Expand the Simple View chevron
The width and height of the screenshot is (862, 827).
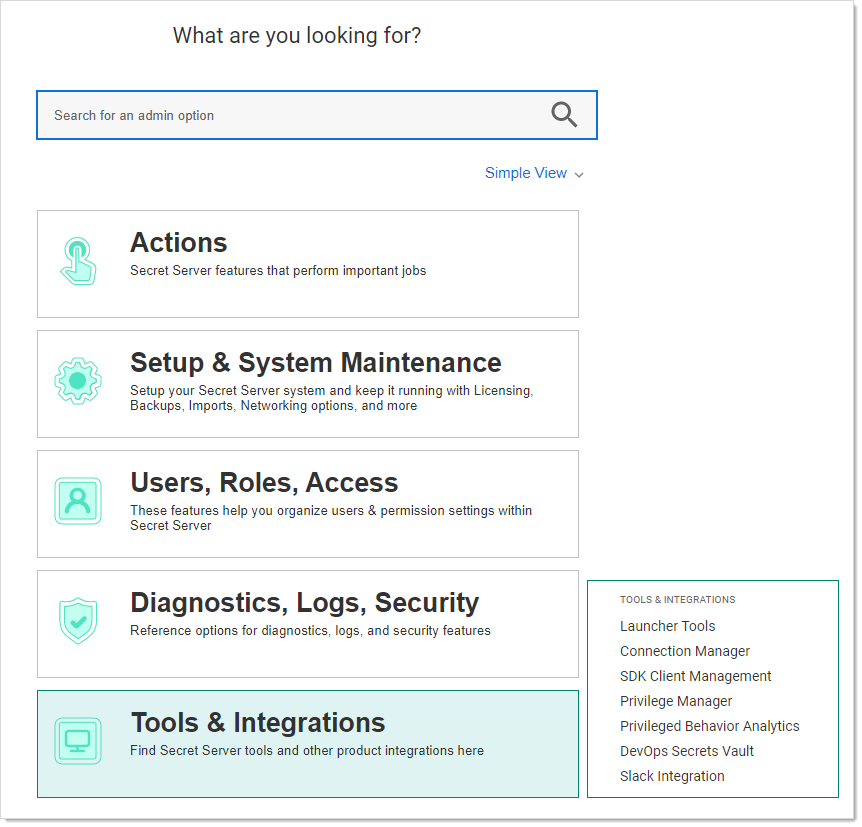(x=579, y=175)
